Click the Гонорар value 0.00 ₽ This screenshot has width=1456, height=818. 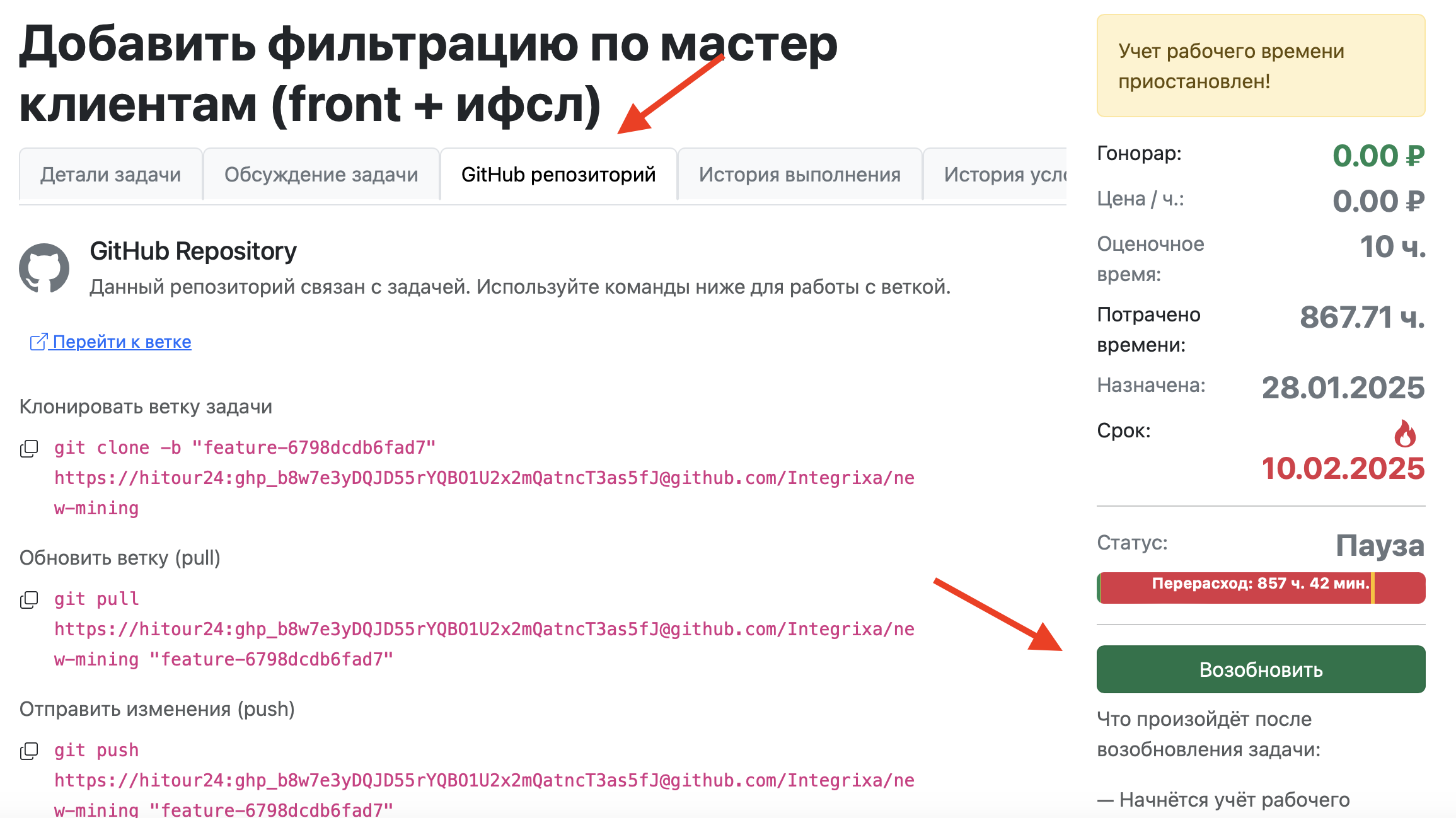pyautogui.click(x=1378, y=156)
